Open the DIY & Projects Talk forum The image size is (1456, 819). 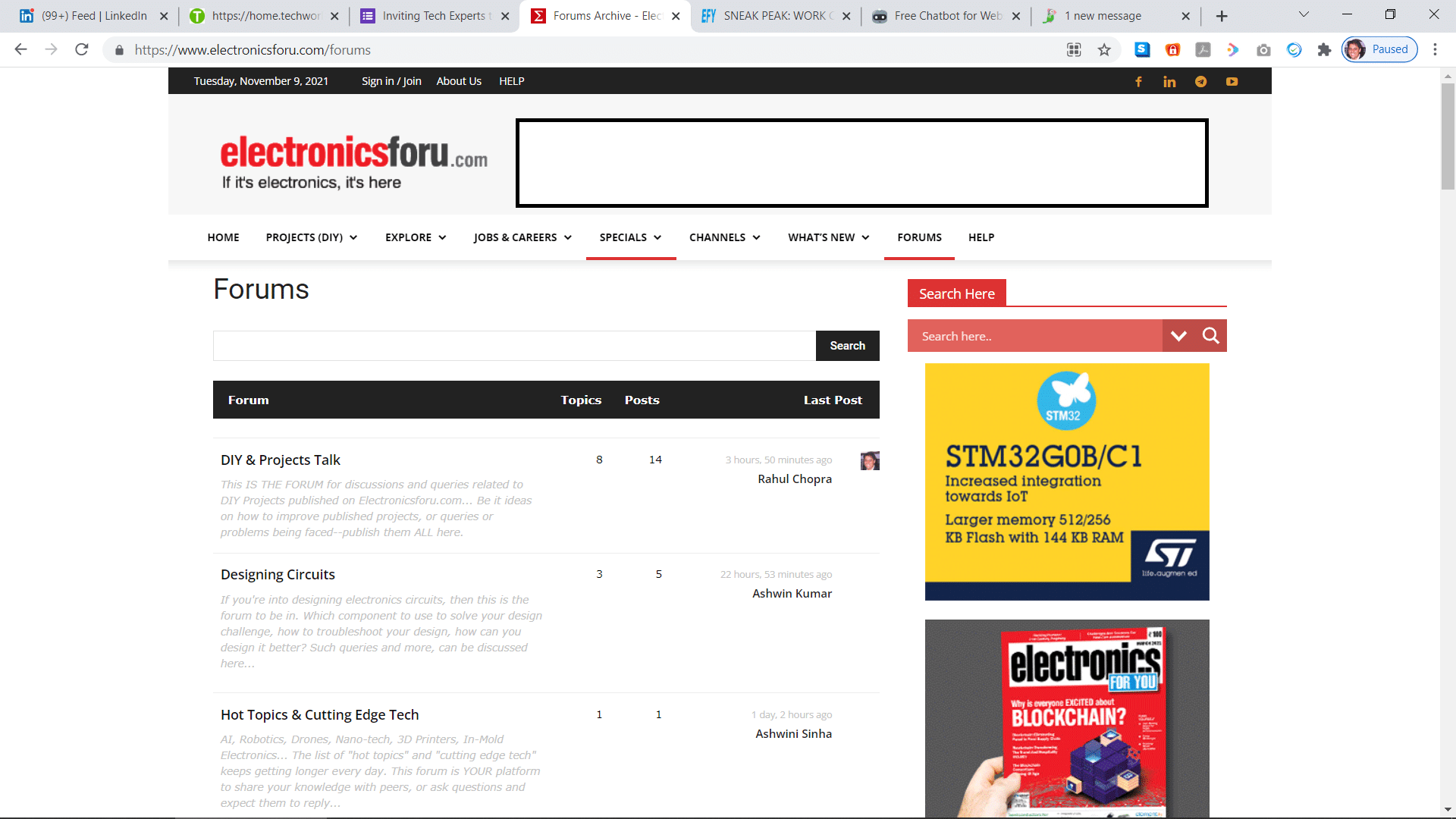tap(281, 460)
